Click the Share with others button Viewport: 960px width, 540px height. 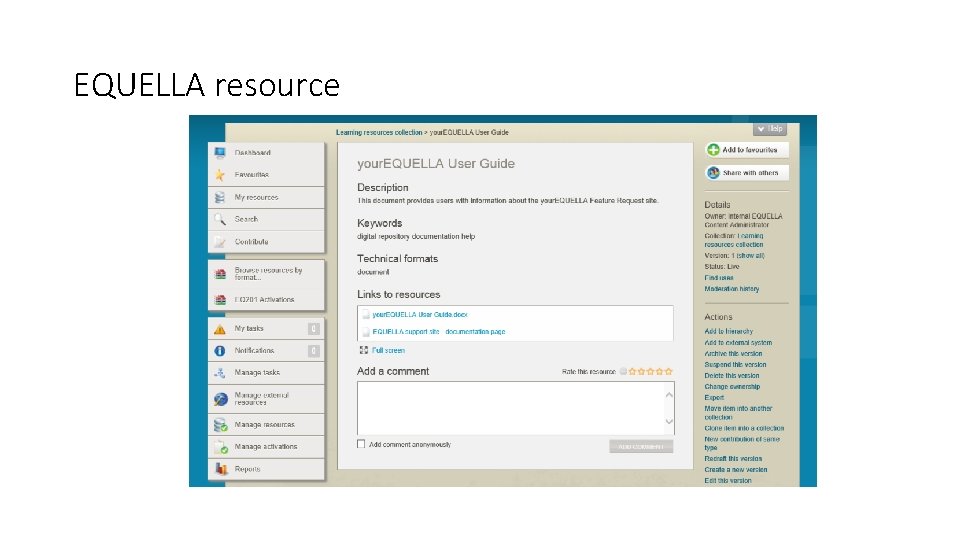pyautogui.click(x=746, y=173)
